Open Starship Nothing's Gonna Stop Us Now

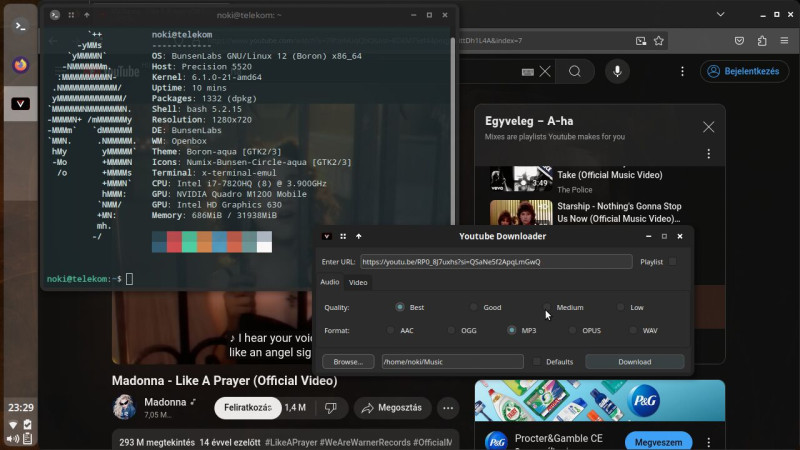tap(619, 213)
